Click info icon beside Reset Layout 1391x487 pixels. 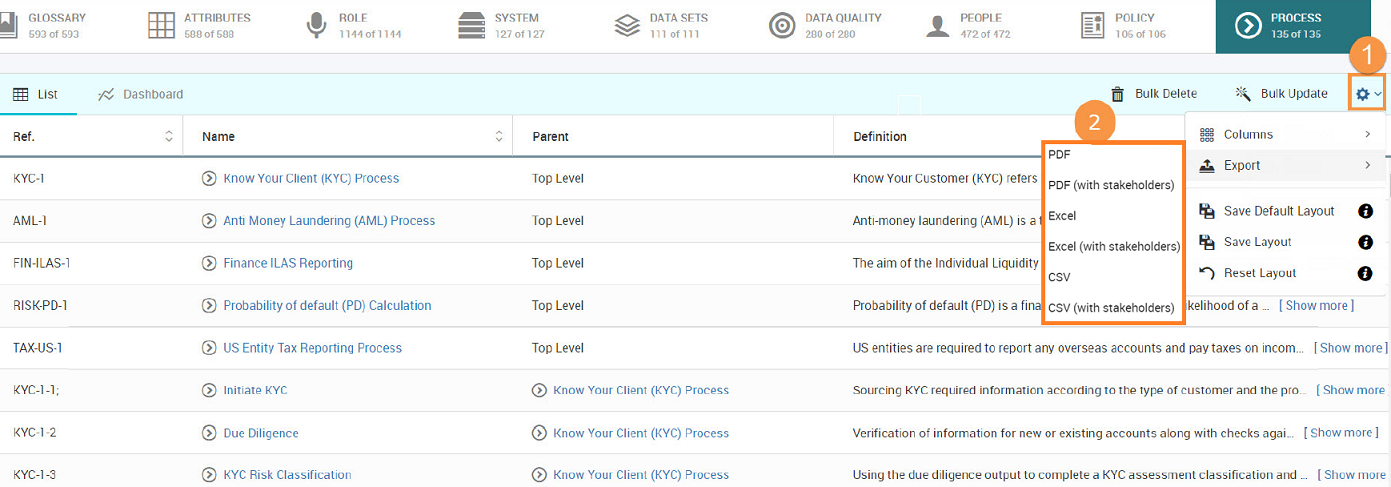[1365, 273]
